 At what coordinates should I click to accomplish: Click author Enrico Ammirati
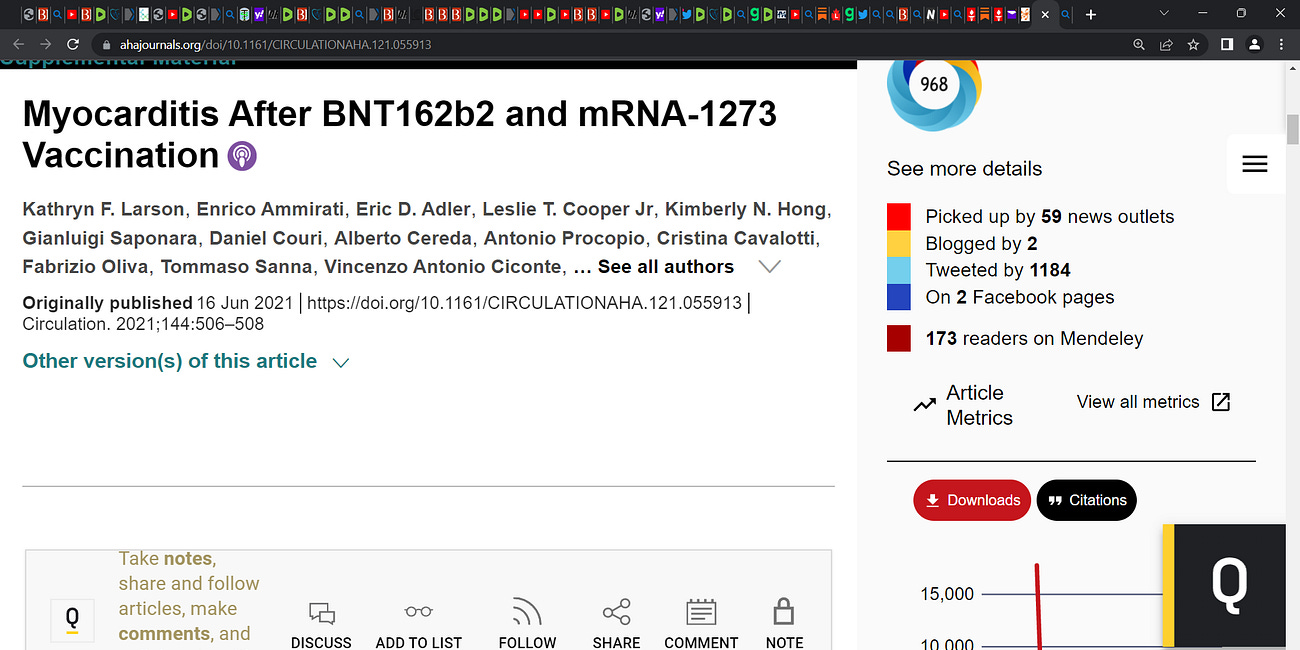[271, 209]
